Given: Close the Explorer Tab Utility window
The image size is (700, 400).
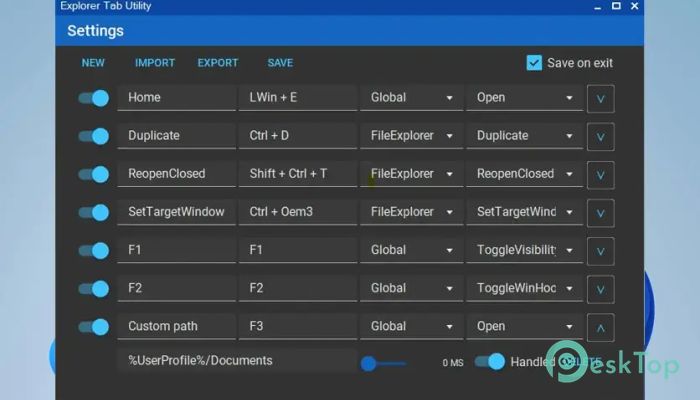Looking at the screenshot, I should pyautogui.click(x=634, y=6).
